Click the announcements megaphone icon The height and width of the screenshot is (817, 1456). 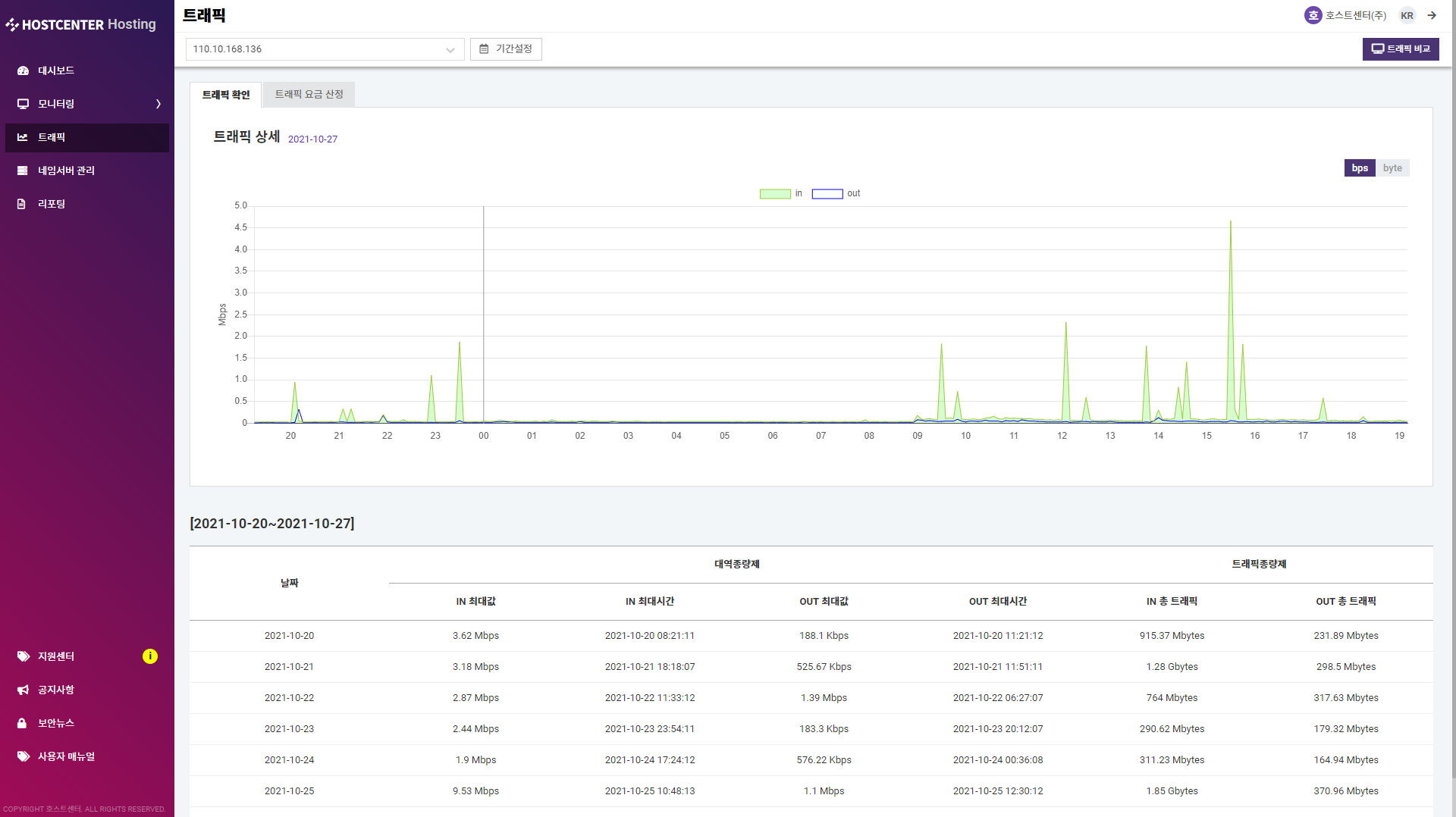tap(23, 690)
